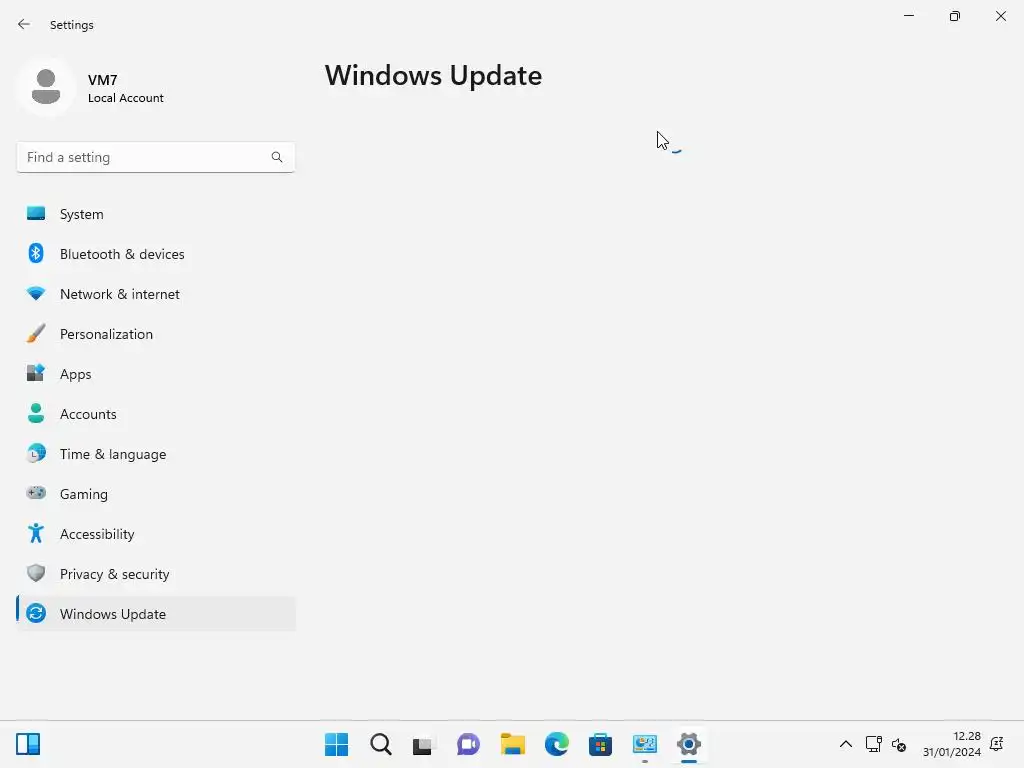Open Bluetooth & devices settings

pyautogui.click(x=155, y=254)
